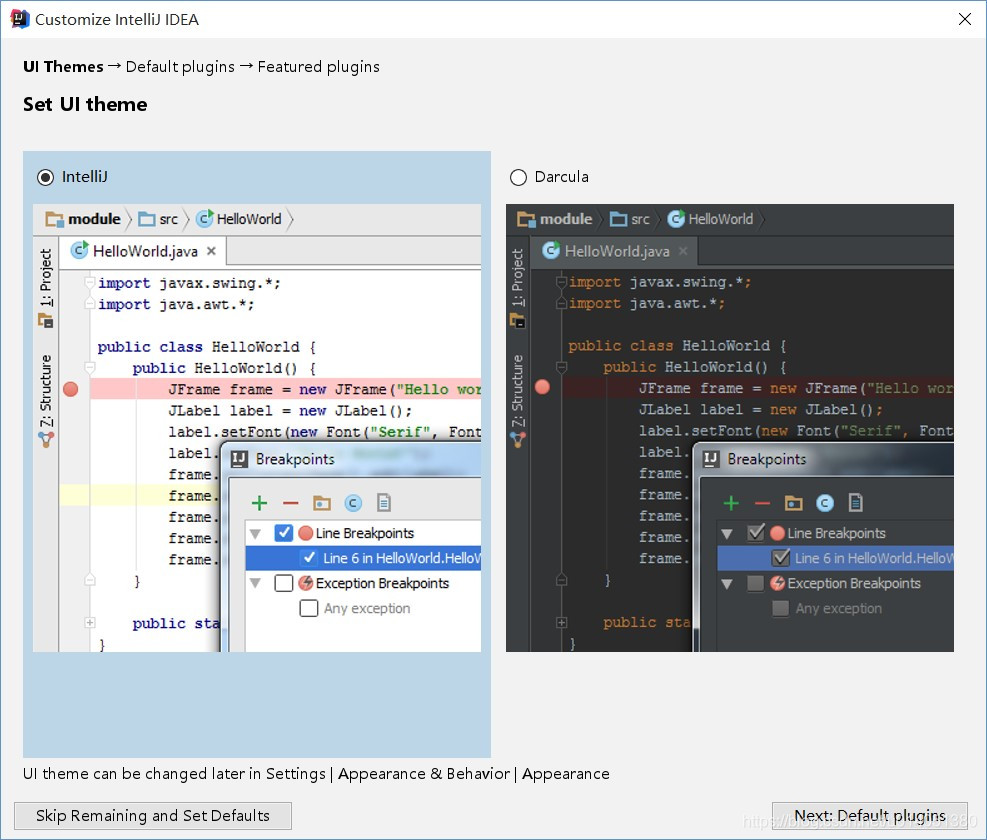Proceed with Next: Default plugins button

coord(869,815)
